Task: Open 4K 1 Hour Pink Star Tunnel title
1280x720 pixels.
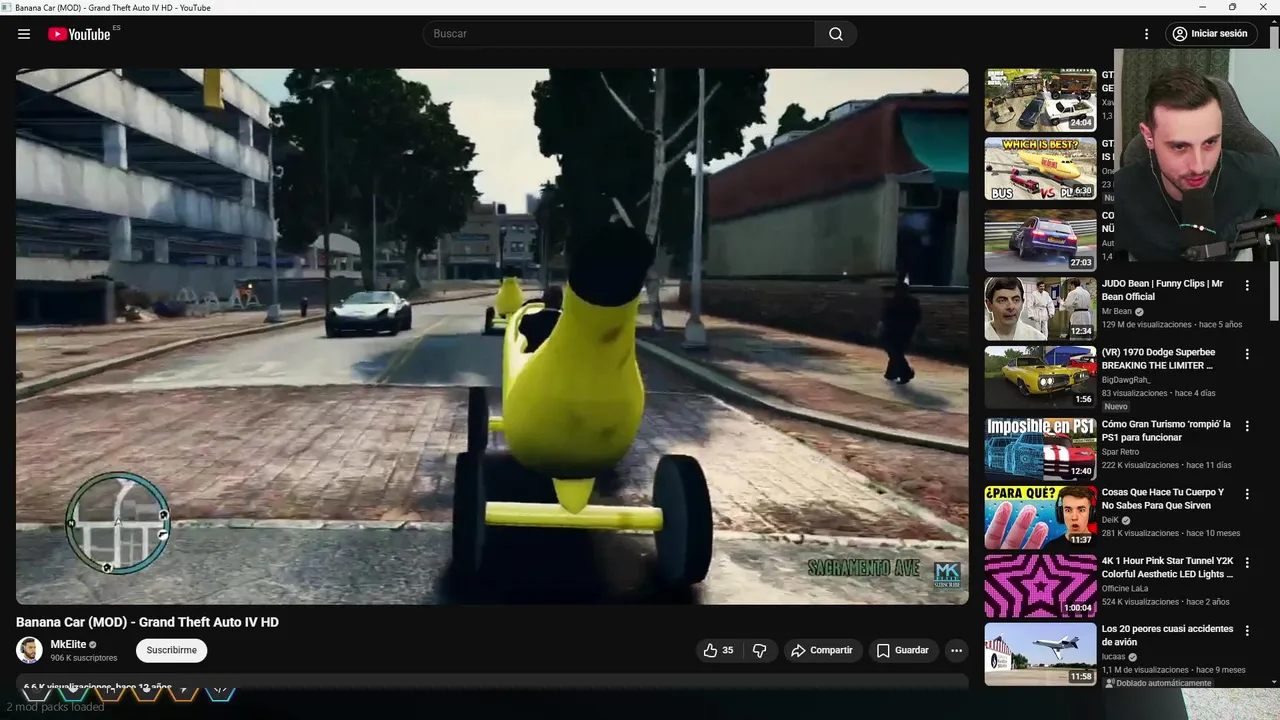Action: [x=1168, y=567]
